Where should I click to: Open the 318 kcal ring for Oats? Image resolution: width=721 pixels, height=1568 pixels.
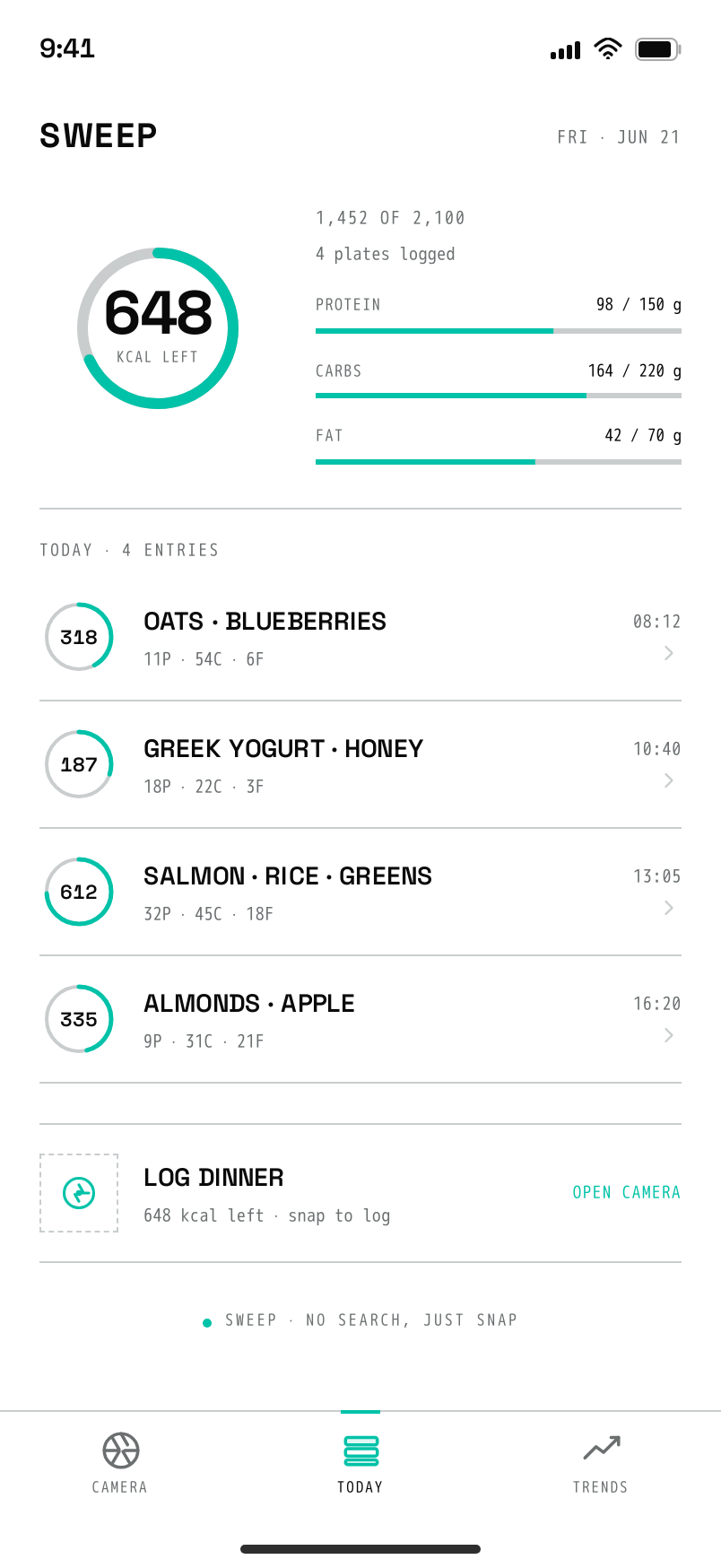click(79, 637)
